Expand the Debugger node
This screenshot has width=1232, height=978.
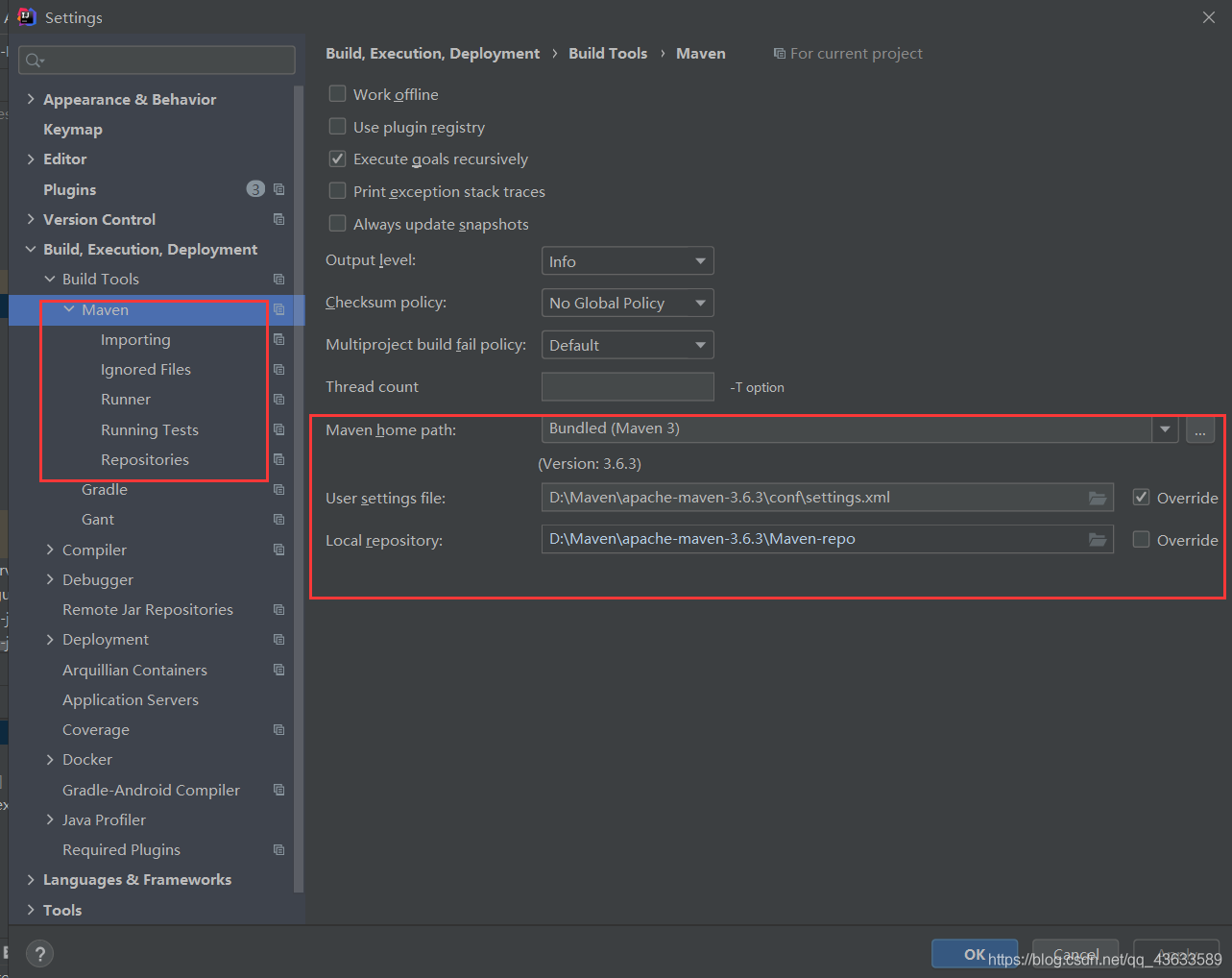coord(50,579)
